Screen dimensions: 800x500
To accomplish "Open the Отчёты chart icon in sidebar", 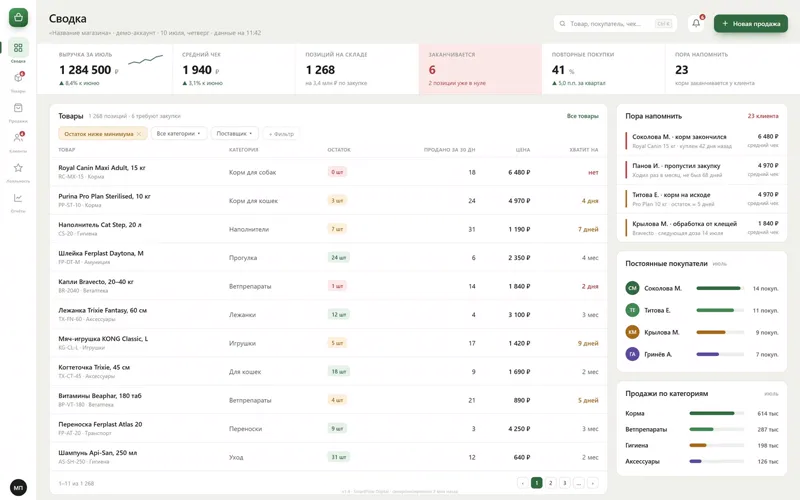I will click(18, 198).
